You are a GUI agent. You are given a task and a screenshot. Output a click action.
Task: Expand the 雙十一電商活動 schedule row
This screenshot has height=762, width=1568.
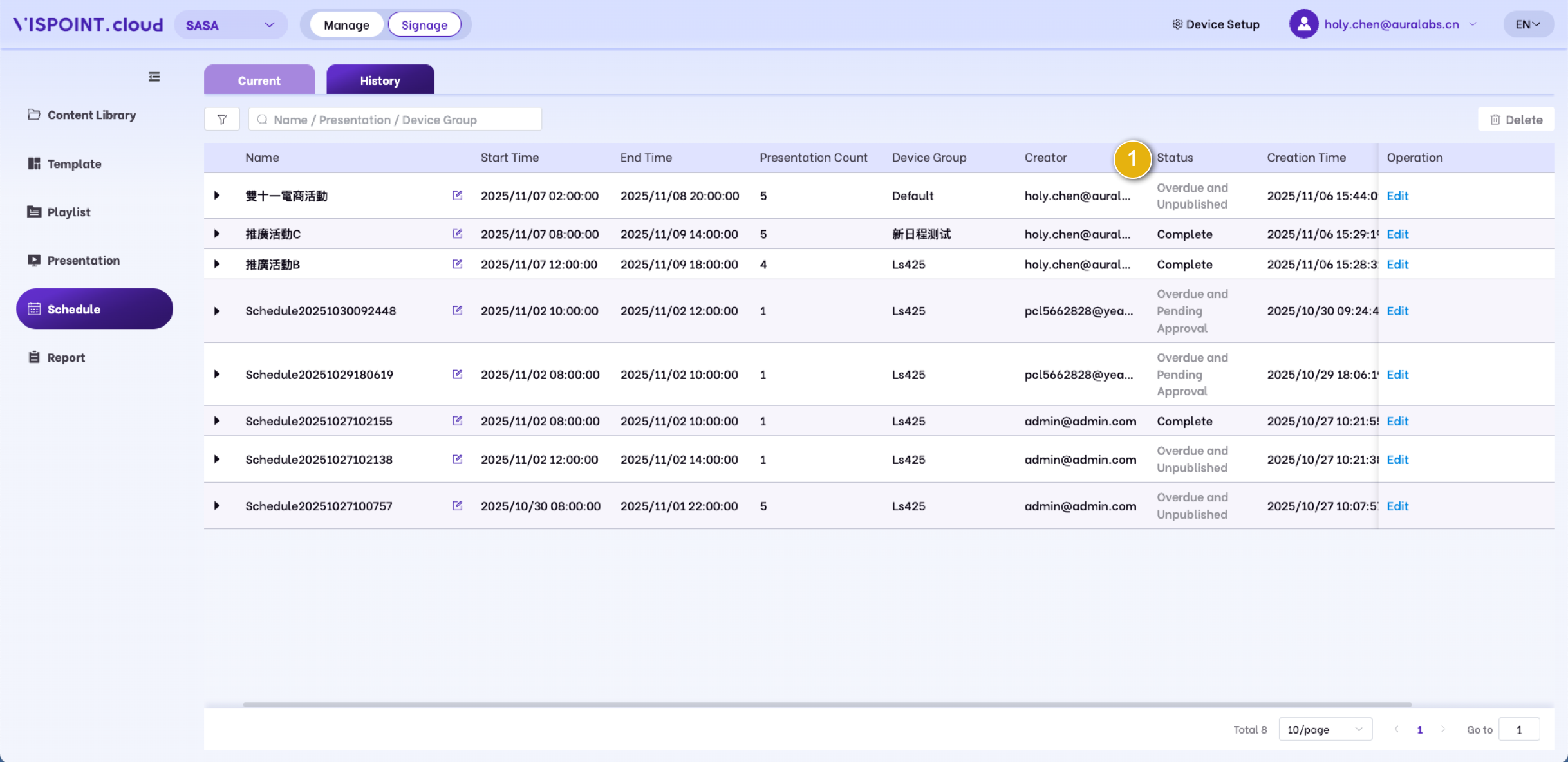pyautogui.click(x=217, y=196)
